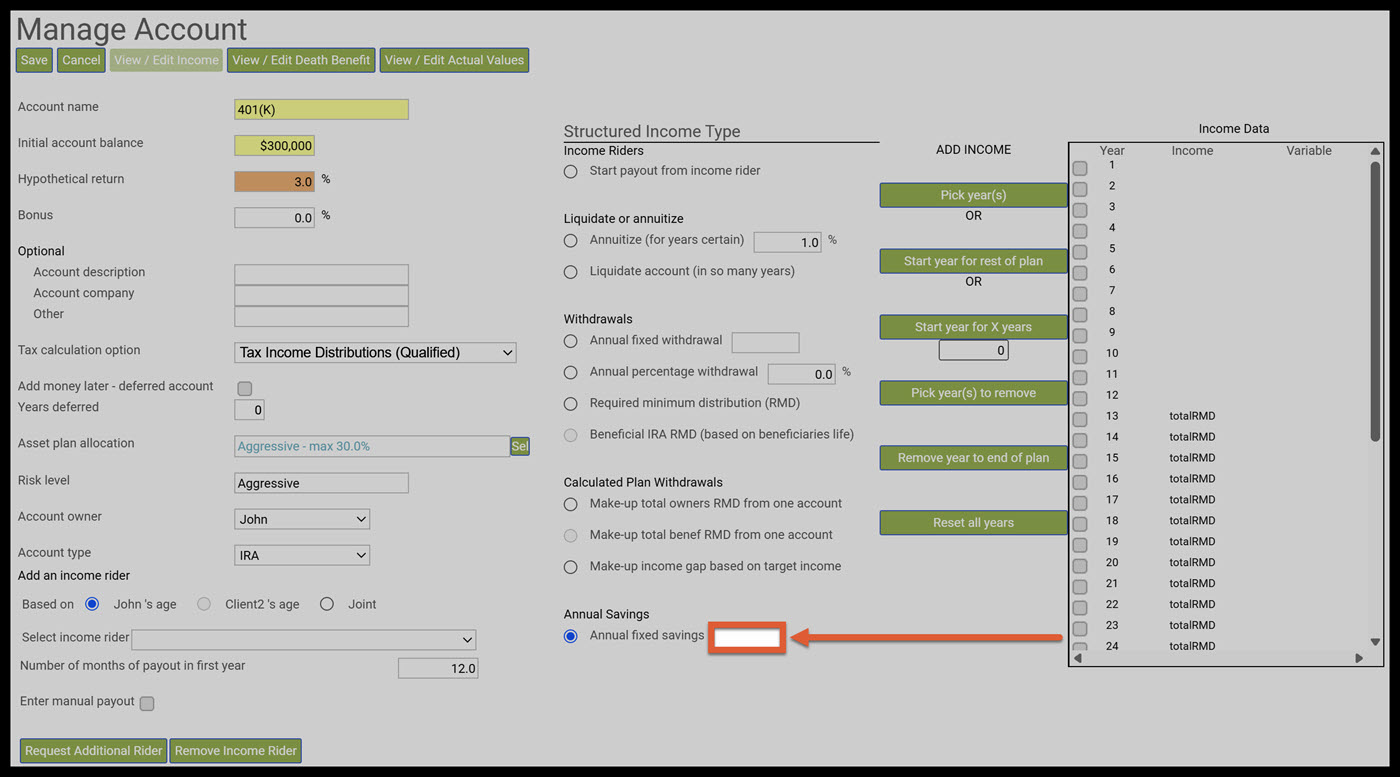Click the Reset all years button
Viewport: 1400px width, 777px height.
coord(973,523)
